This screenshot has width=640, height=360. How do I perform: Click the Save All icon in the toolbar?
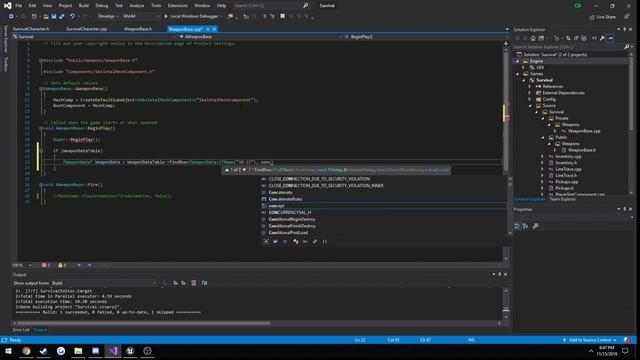click(x=62, y=16)
